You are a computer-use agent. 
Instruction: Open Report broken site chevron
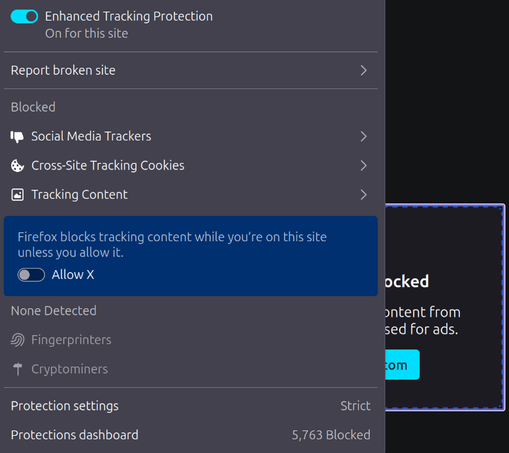click(x=364, y=70)
